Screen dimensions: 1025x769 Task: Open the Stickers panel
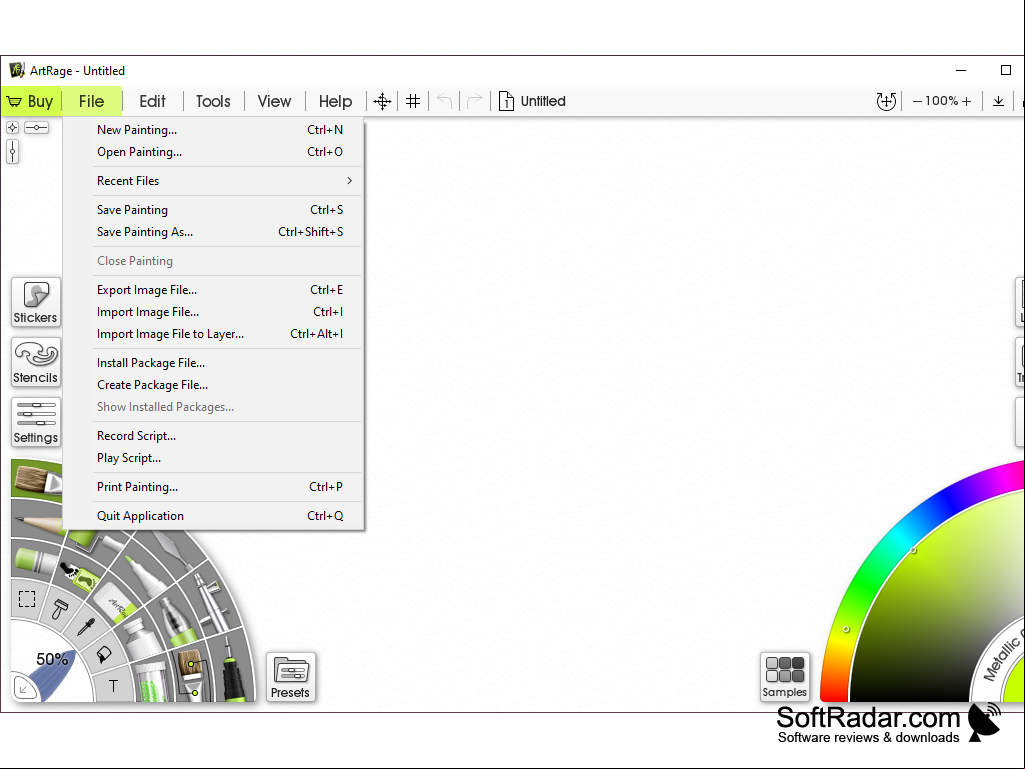point(36,302)
